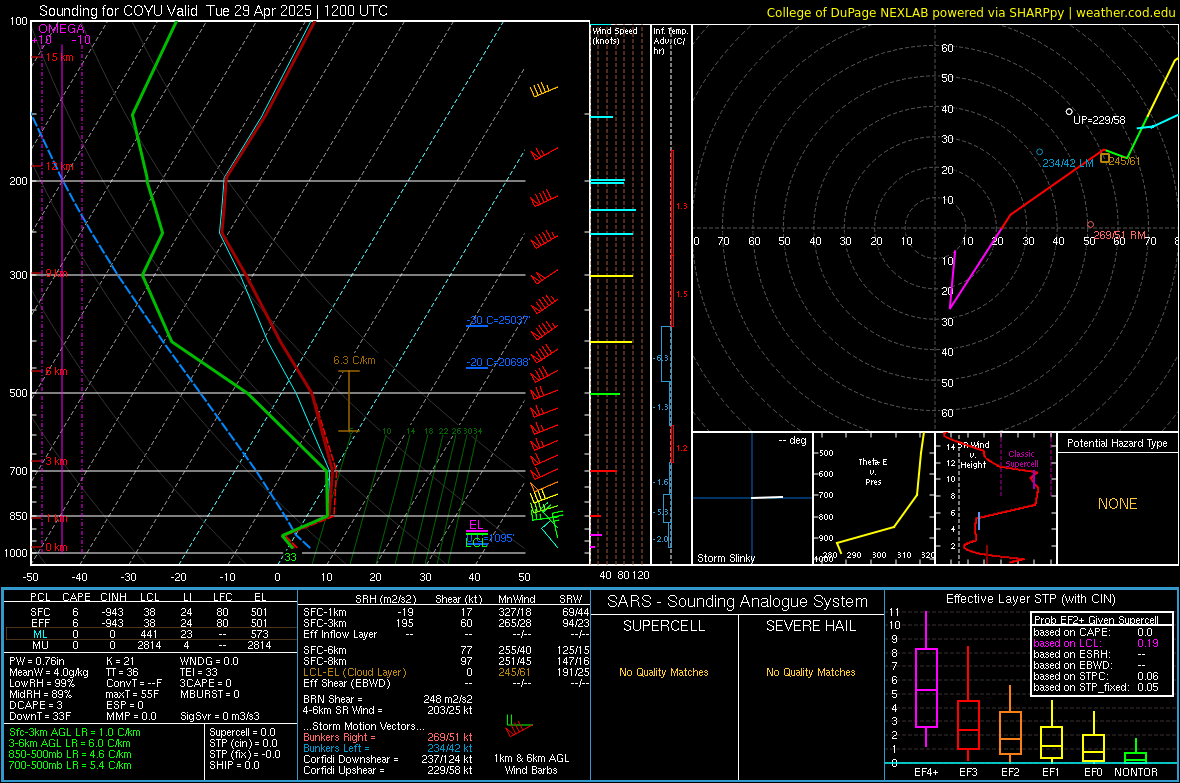Viewport: 1180px width, 783px height.
Task: Click the blue 'Bunkers Left = 234/42 kt' line
Action: click(388, 748)
